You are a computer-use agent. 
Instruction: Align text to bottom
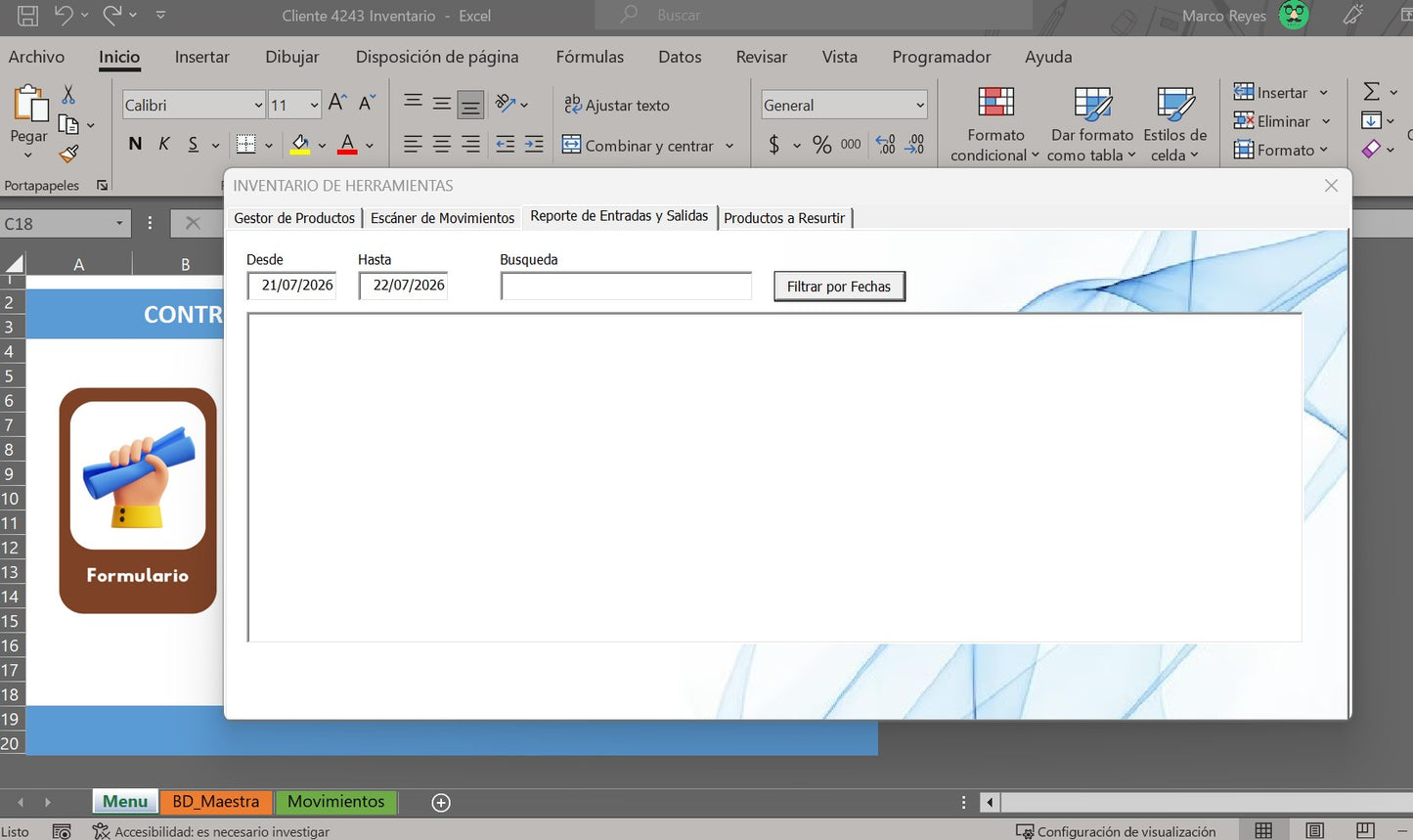(470, 104)
